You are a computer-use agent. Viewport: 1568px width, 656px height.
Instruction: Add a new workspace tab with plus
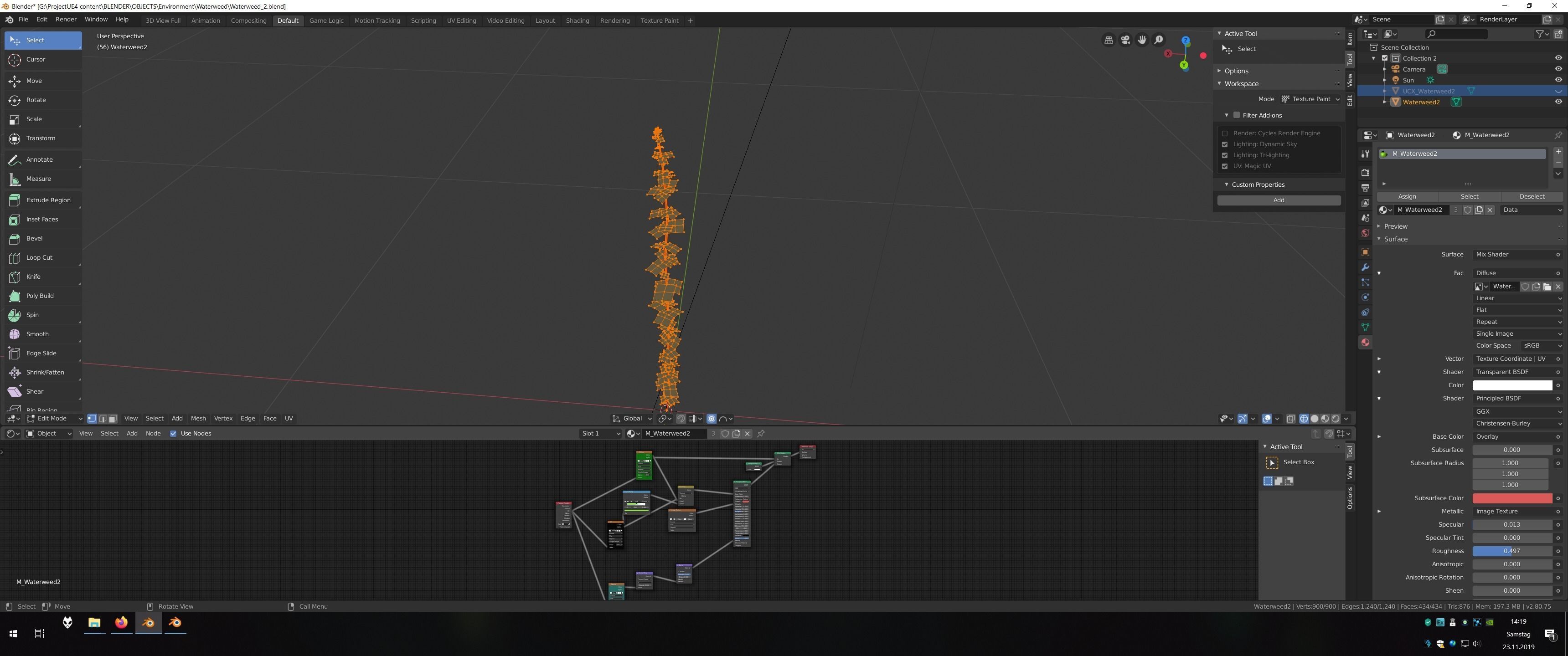pyautogui.click(x=690, y=20)
